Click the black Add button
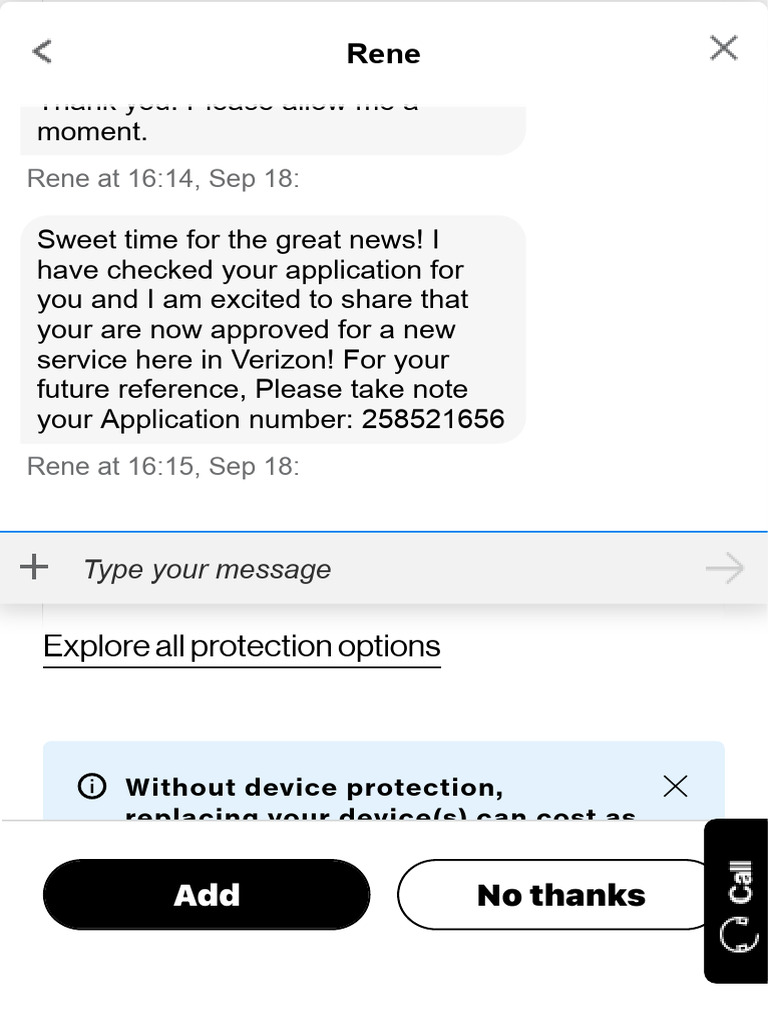 coord(206,895)
